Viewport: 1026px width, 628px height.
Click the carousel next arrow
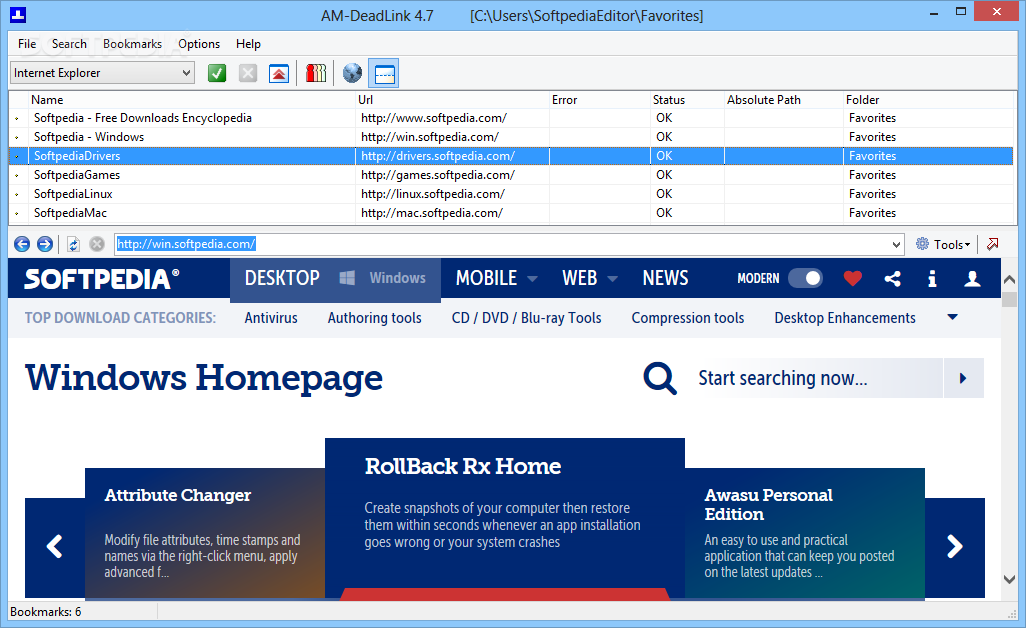[x=955, y=546]
